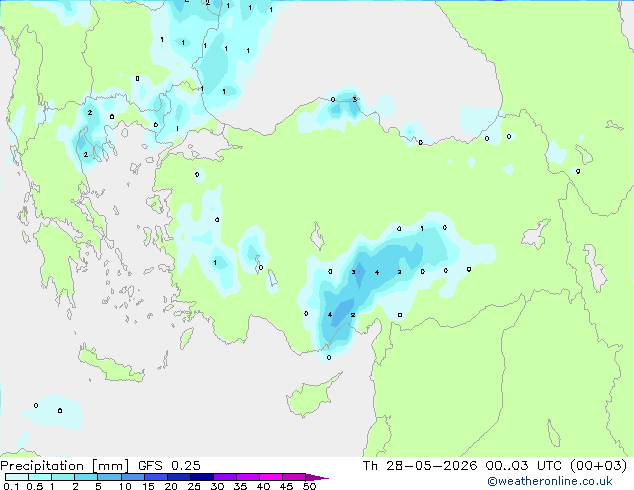This screenshot has height=490, width=634.
Task: Click the 'GFS 0.25' model label
Action: 169,466
